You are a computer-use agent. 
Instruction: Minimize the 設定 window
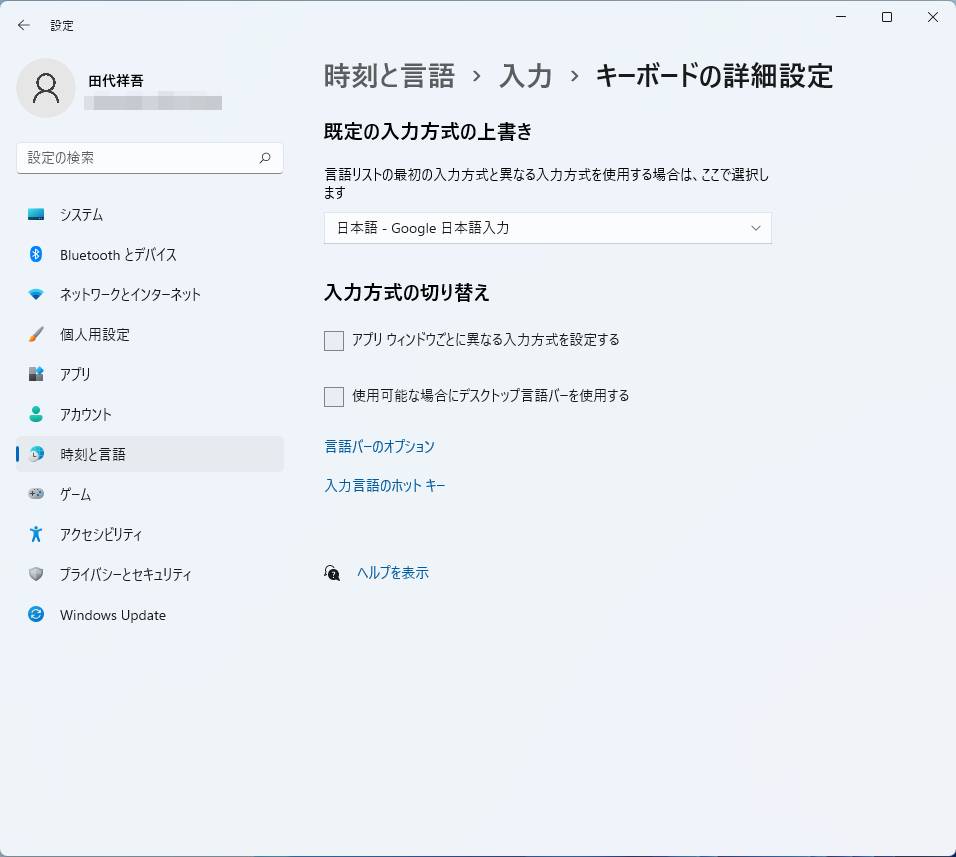click(841, 17)
